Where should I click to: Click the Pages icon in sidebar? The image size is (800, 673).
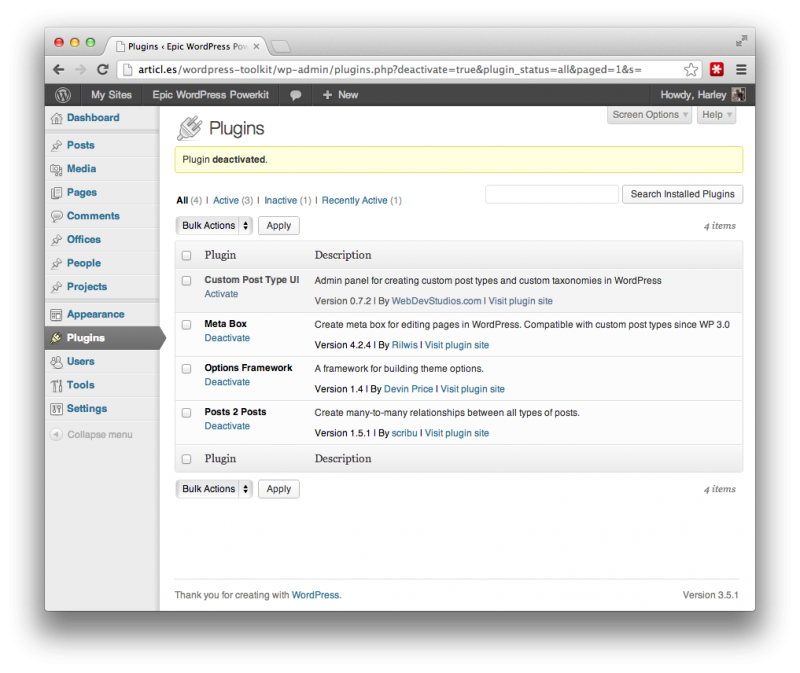coord(56,193)
